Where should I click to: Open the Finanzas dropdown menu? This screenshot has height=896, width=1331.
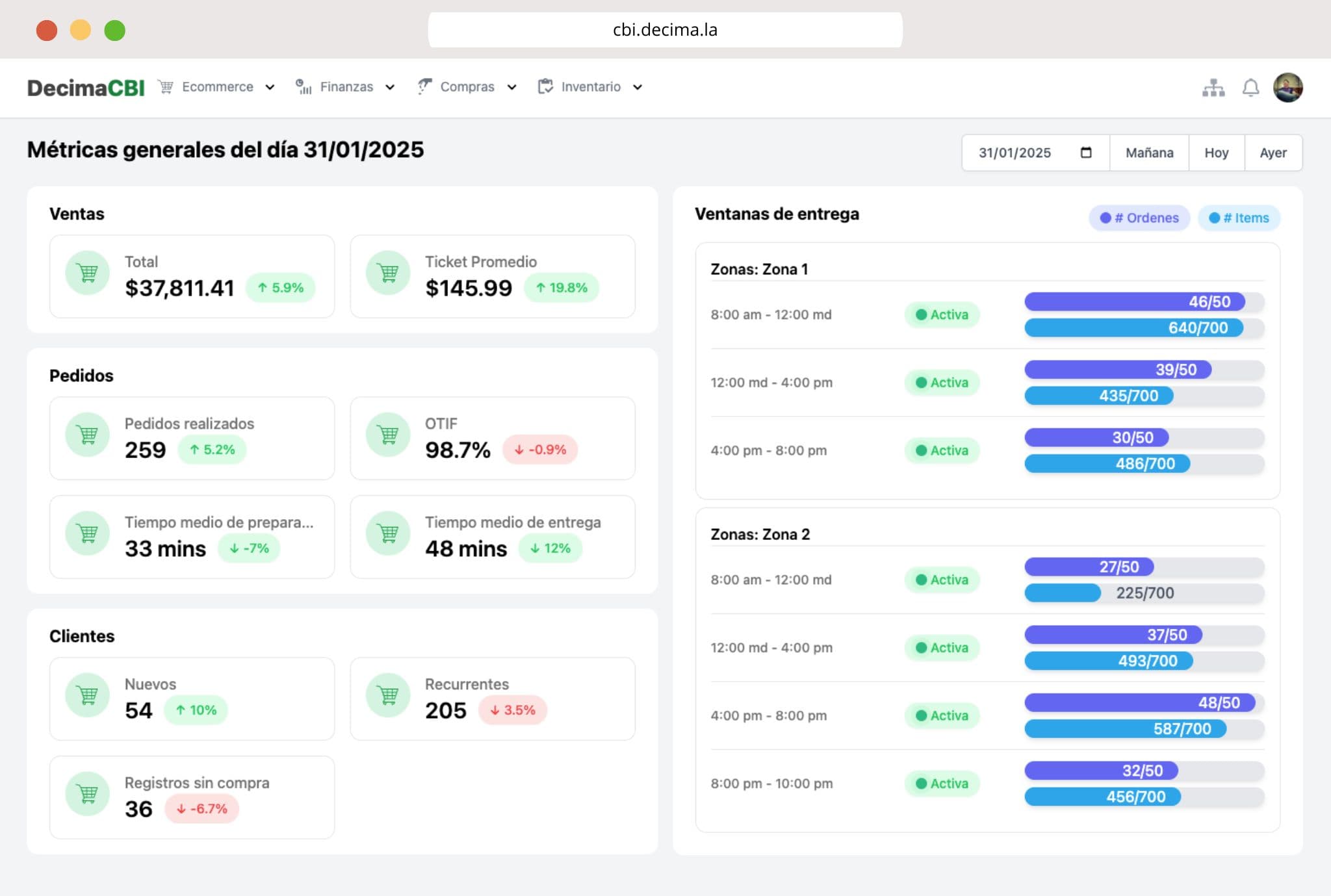[x=346, y=87]
